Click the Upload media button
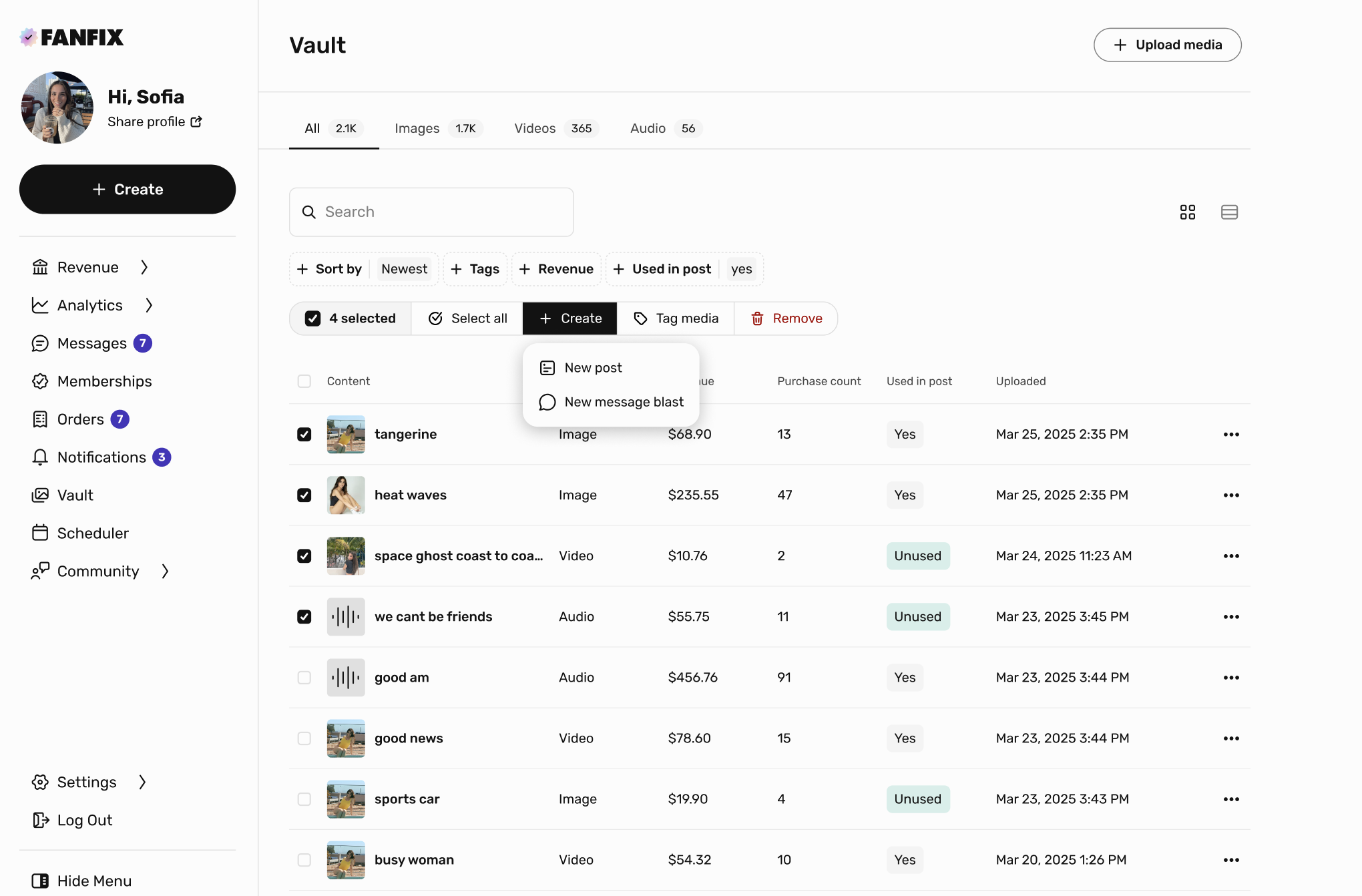This screenshot has width=1362, height=896. 1167,45
